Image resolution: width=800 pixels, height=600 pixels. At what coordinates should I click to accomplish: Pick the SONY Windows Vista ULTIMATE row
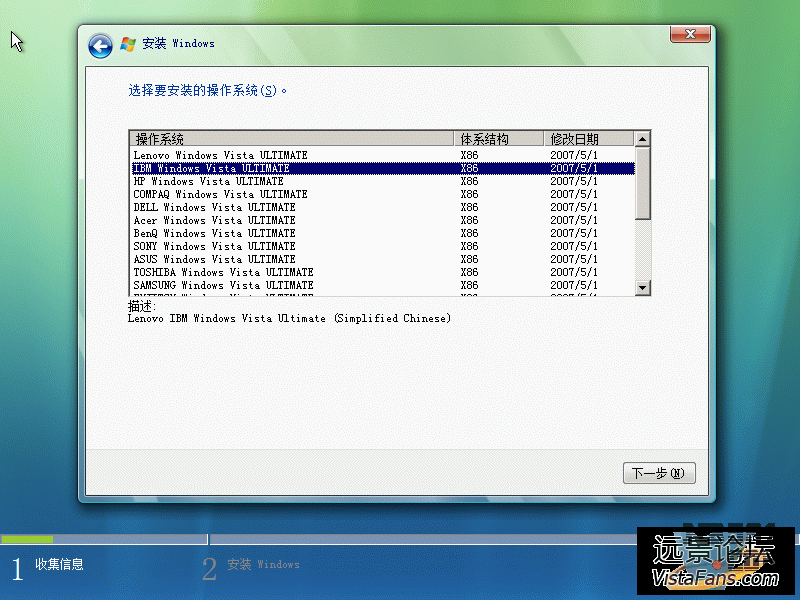click(214, 246)
